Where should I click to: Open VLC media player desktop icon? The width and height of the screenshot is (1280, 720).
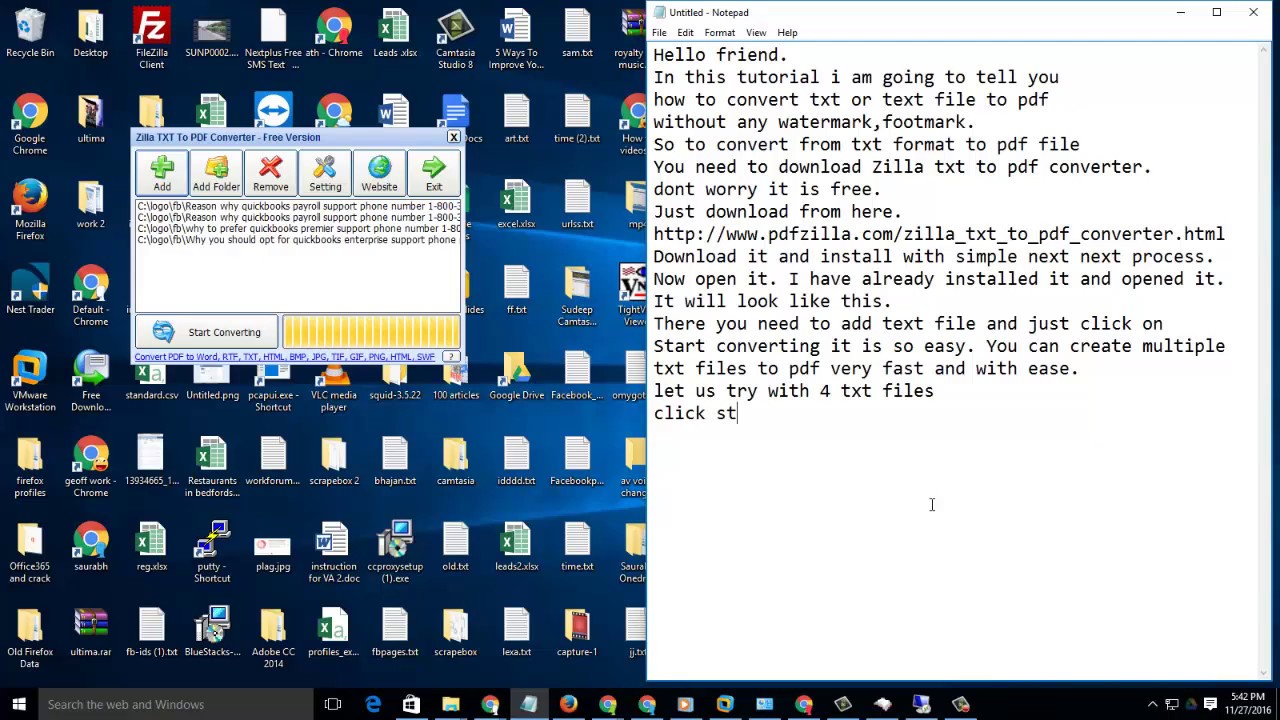point(333,382)
